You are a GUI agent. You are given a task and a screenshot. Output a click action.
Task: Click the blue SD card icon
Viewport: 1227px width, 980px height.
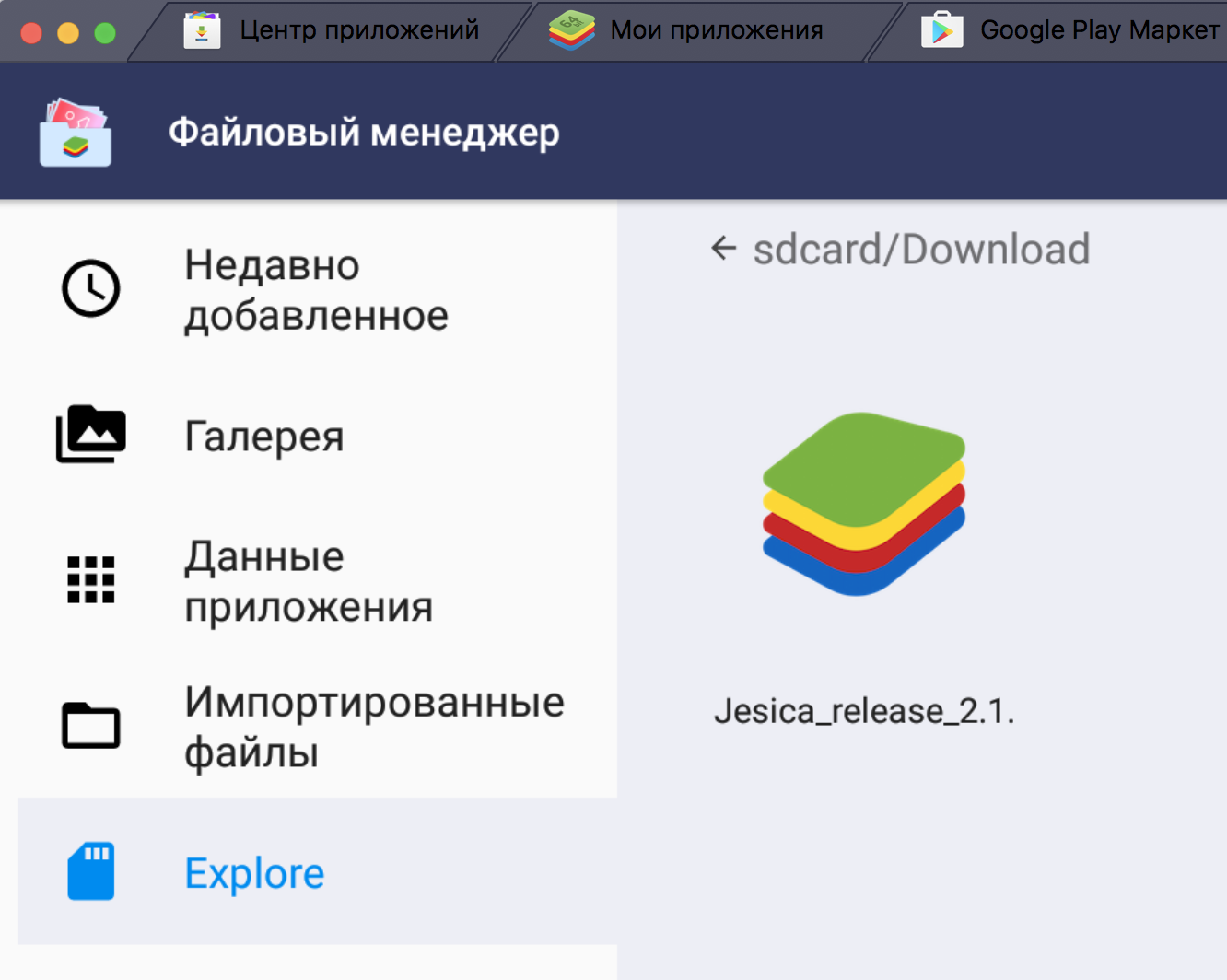pos(90,870)
